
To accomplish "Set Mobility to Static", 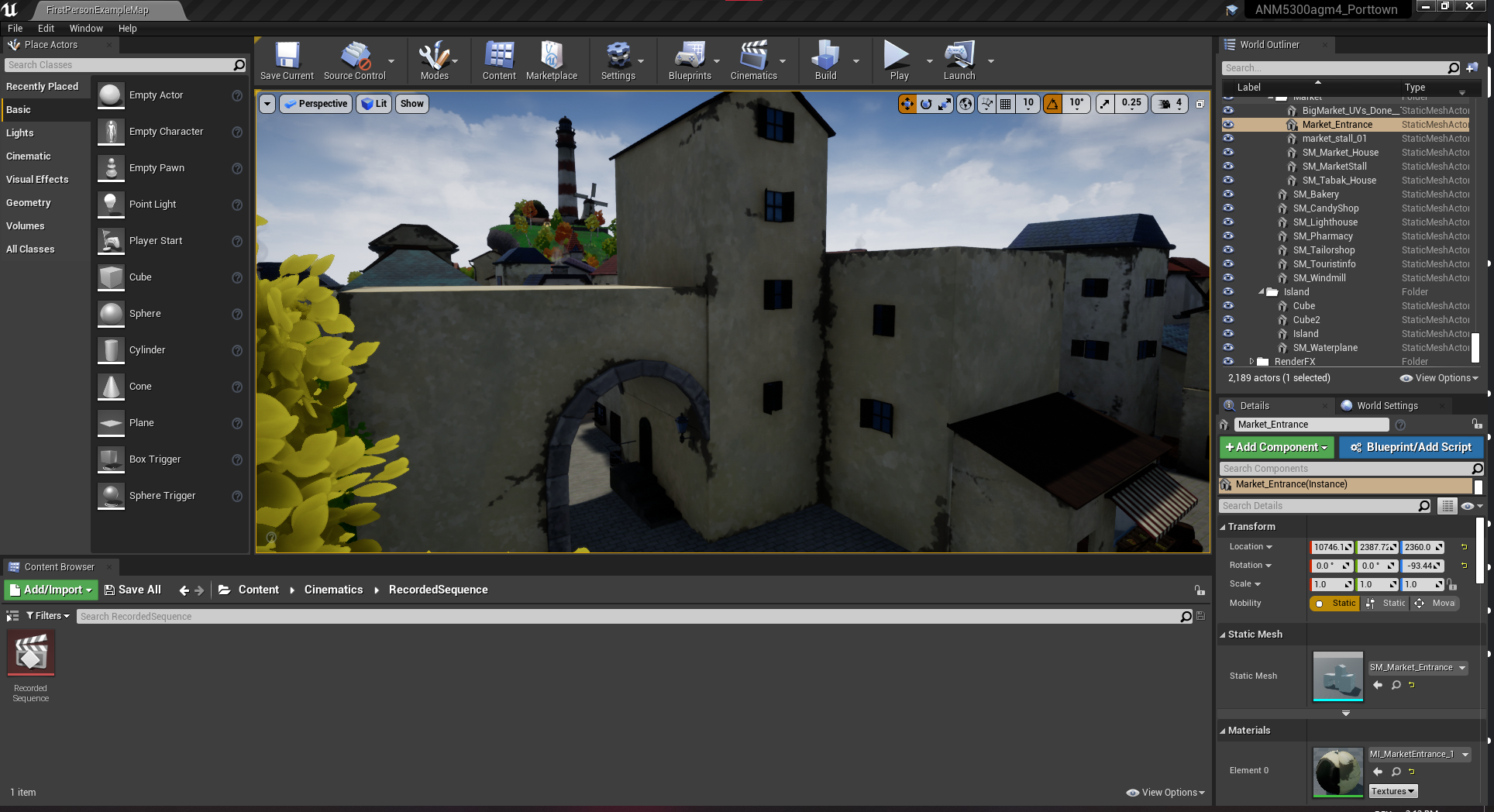I will tap(1335, 604).
